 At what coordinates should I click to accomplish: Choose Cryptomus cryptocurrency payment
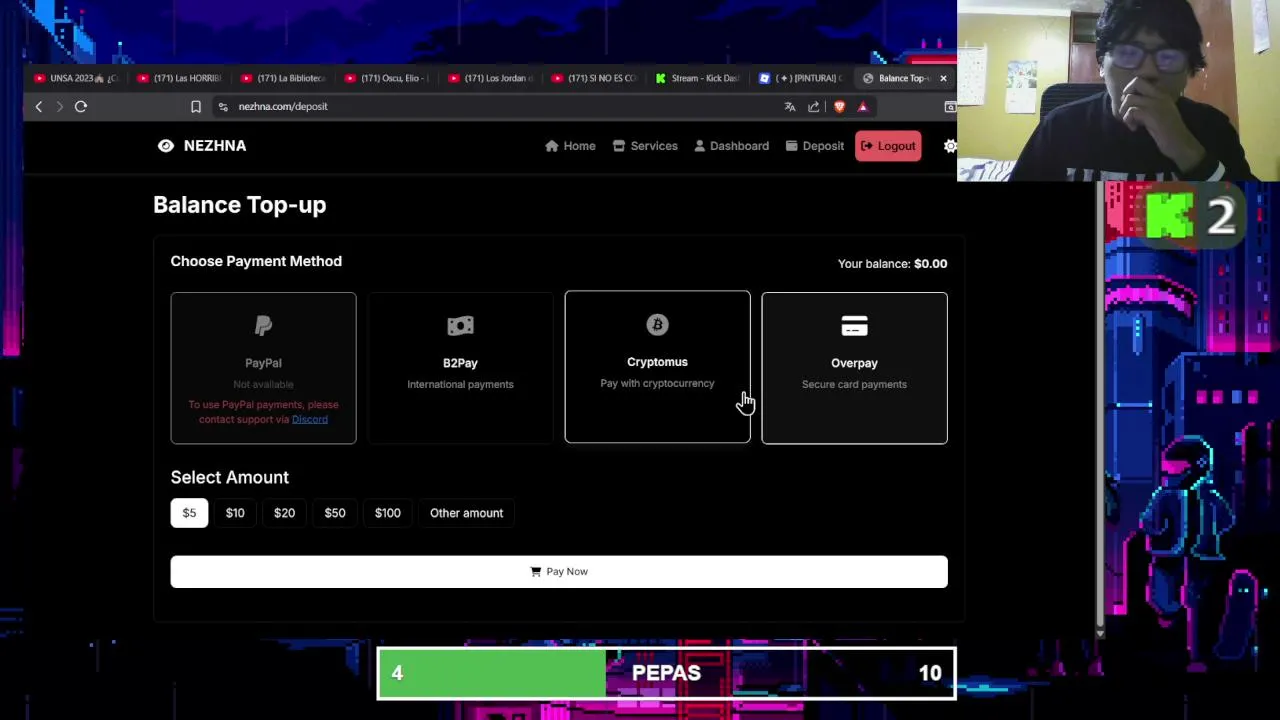click(x=657, y=367)
